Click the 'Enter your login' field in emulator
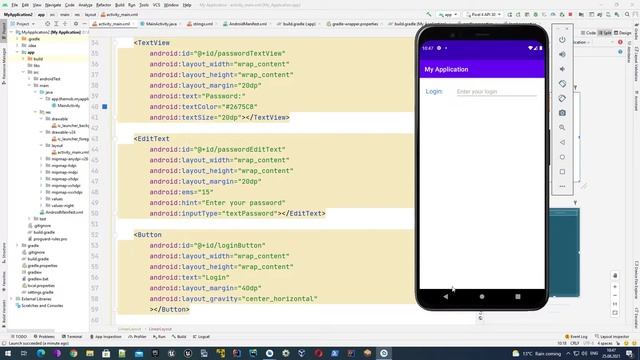 pyautogui.click(x=496, y=92)
